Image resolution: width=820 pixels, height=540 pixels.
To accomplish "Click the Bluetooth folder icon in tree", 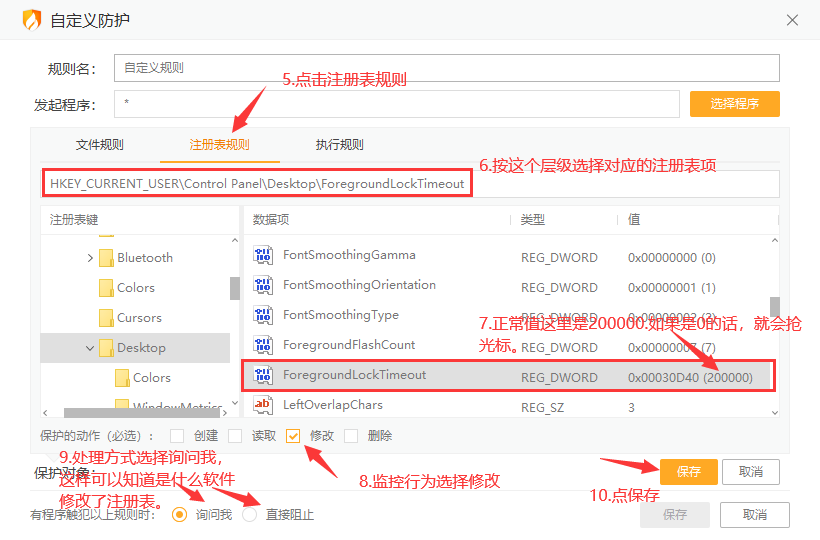I will pos(107,258).
